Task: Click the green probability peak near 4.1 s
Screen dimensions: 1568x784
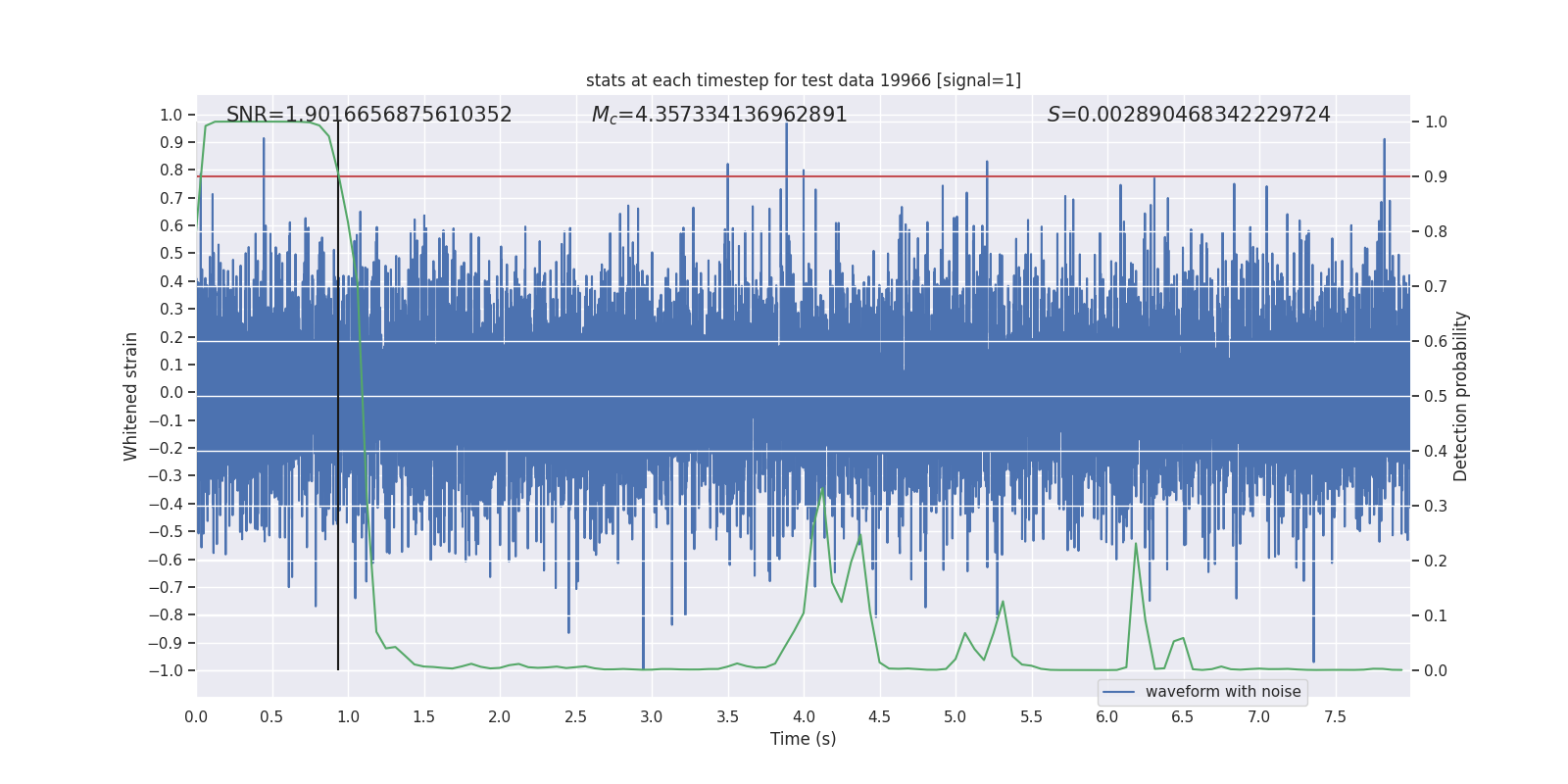Action: click(x=822, y=489)
